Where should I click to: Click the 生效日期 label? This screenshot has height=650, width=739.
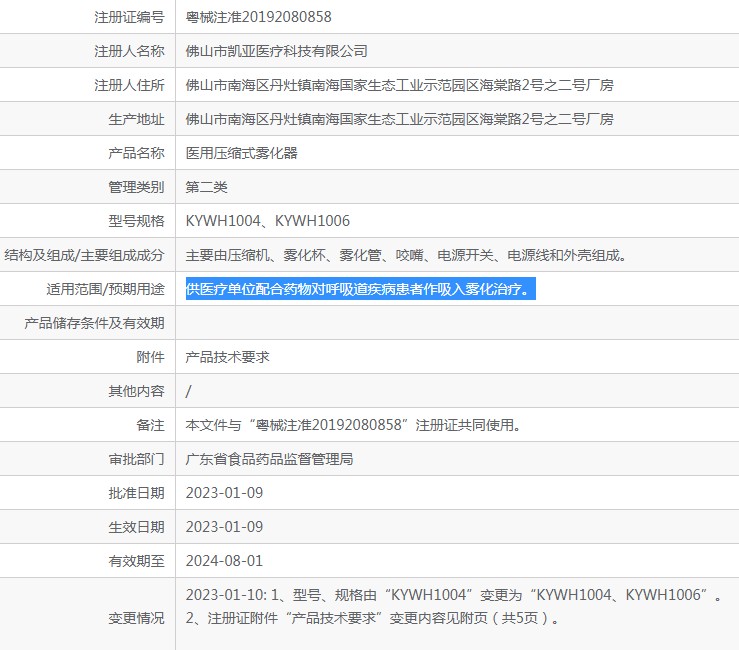click(x=136, y=527)
